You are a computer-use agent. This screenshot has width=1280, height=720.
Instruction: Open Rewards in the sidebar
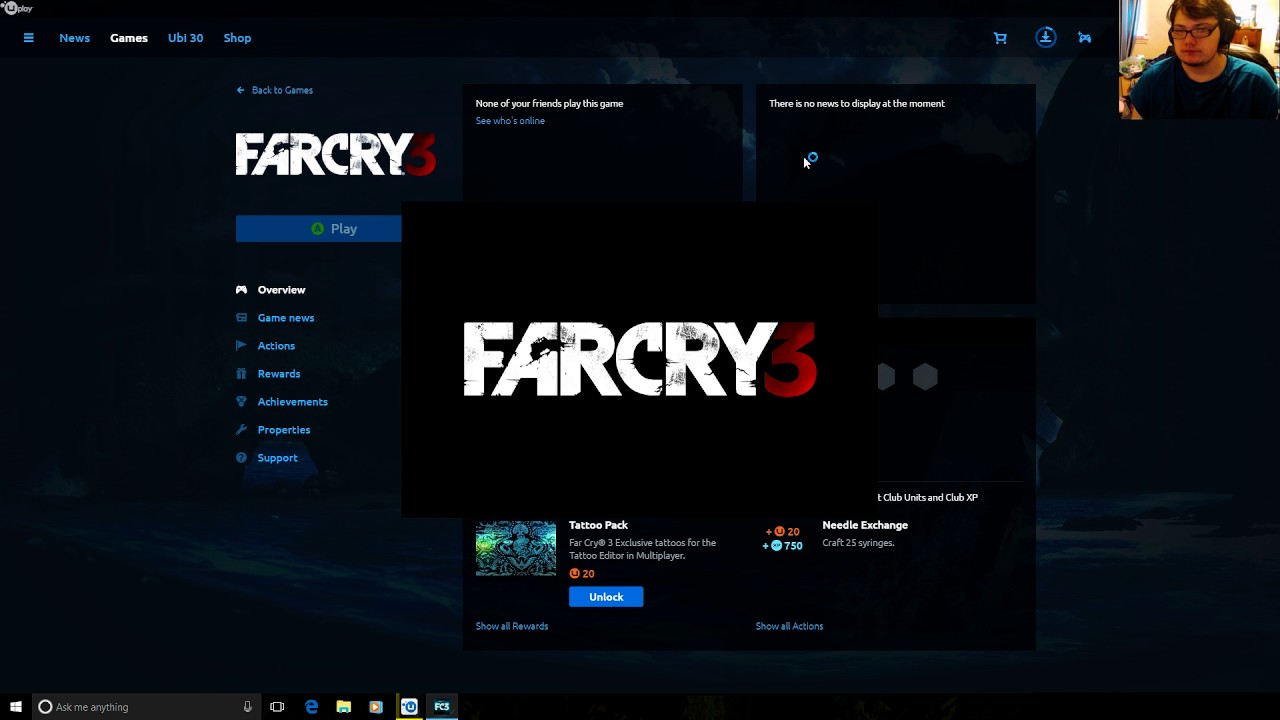(x=279, y=374)
